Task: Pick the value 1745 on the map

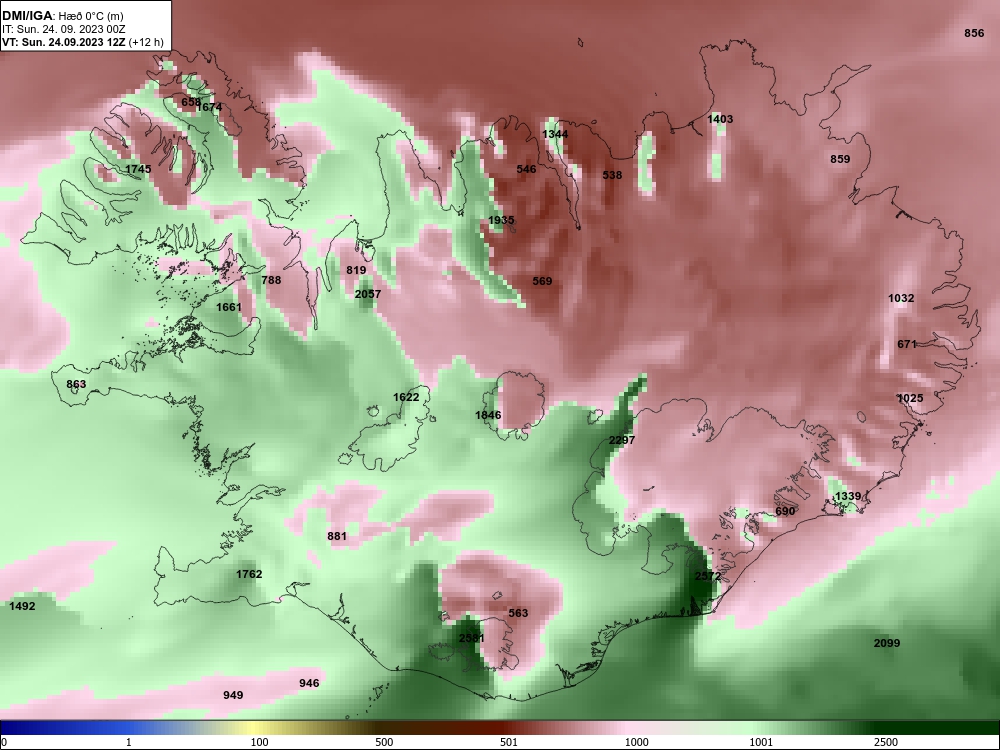Action: coord(138,169)
